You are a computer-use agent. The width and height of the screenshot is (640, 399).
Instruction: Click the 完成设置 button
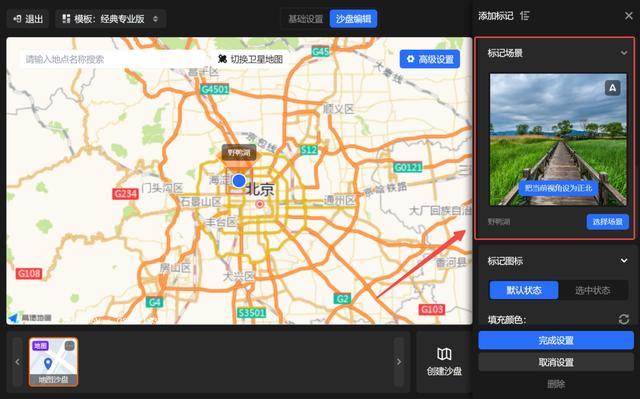coord(556,340)
